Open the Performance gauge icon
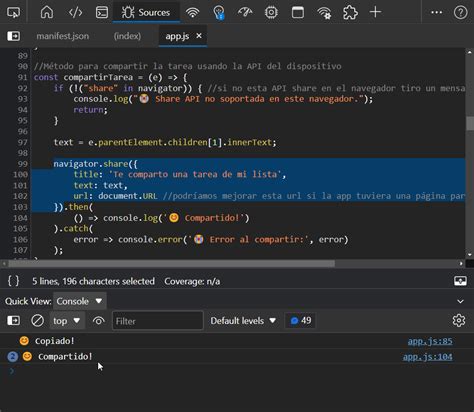This screenshot has height=412, width=474. pos(245,12)
